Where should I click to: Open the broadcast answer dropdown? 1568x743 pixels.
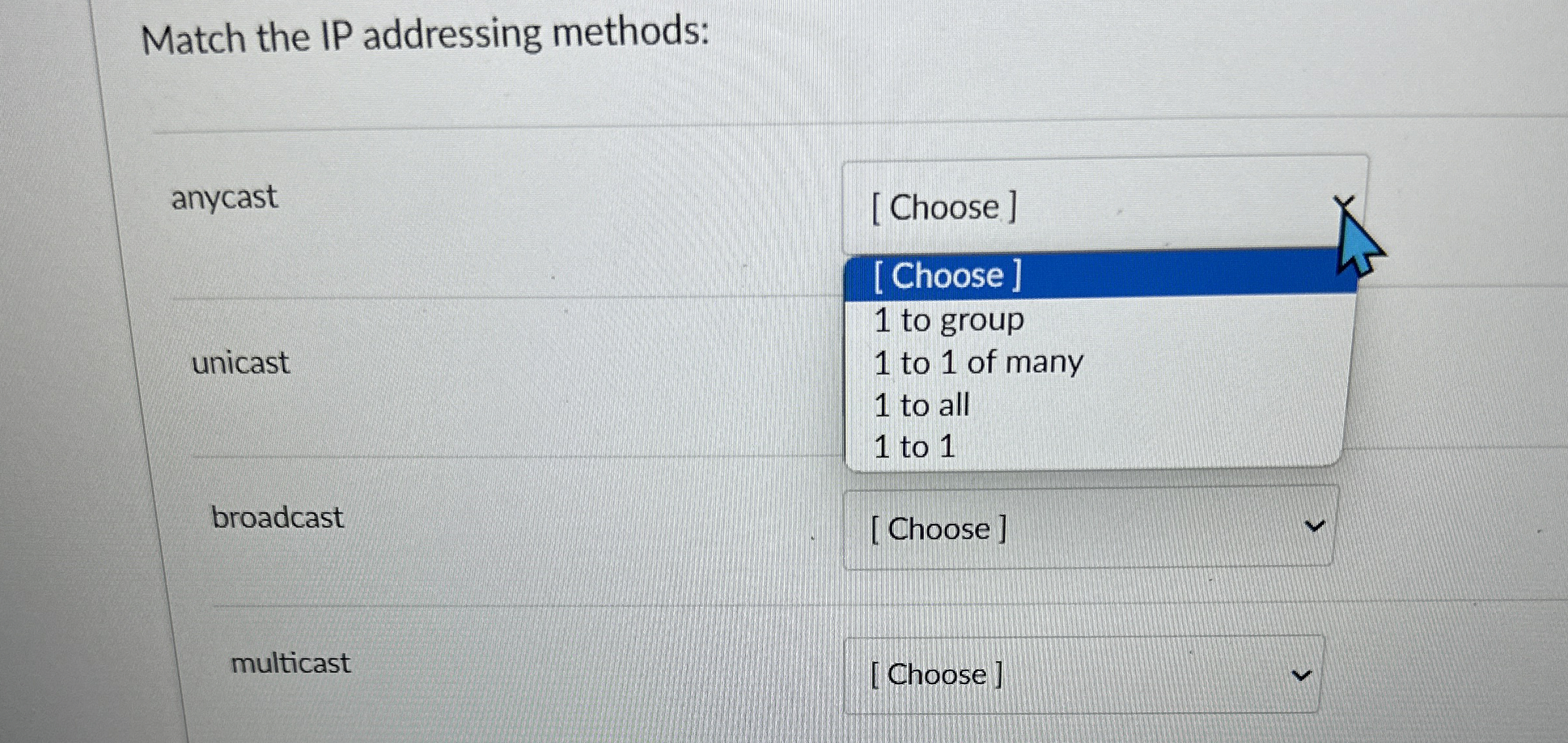coord(1086,528)
